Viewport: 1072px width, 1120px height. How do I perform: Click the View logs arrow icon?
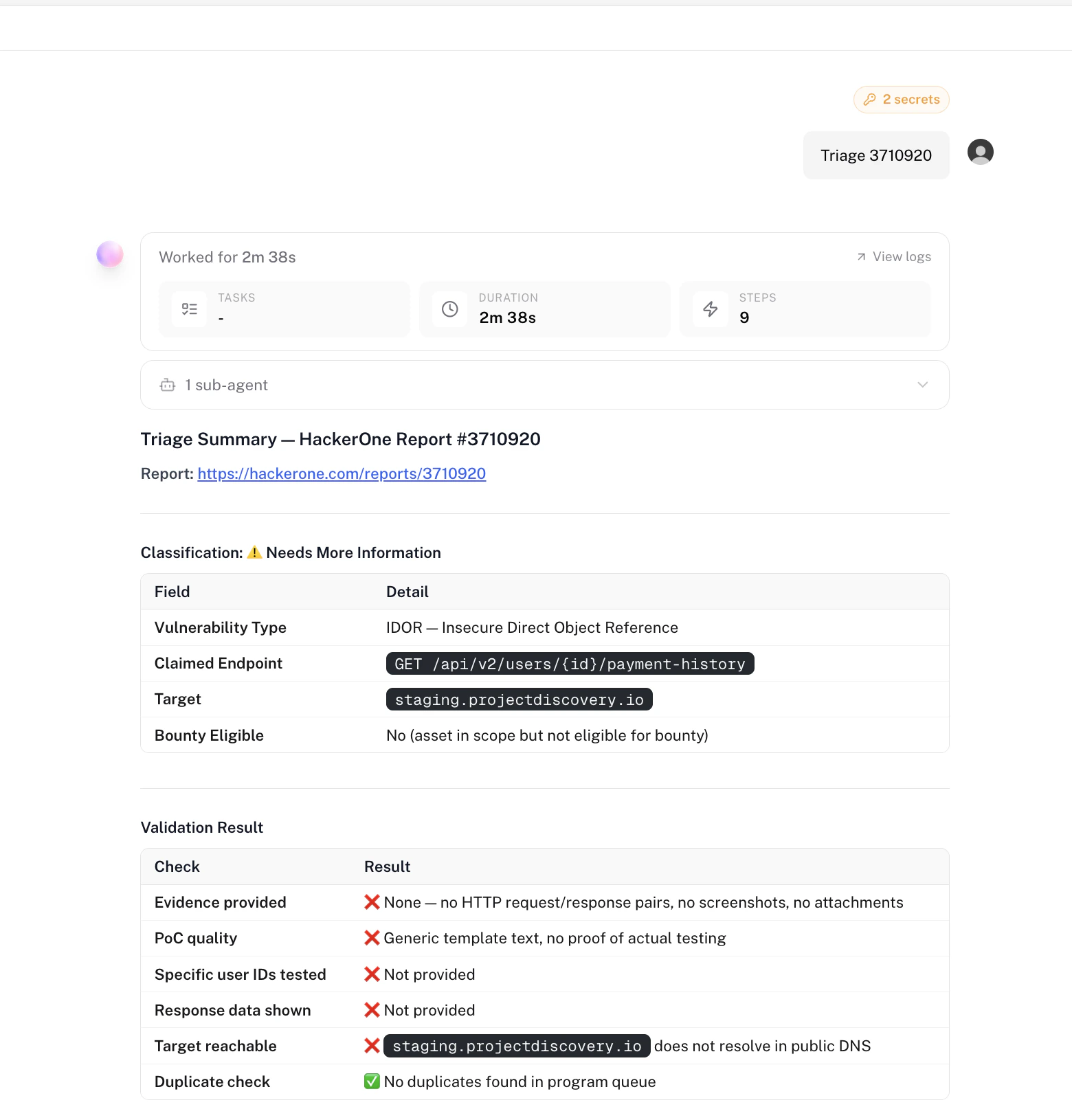861,257
